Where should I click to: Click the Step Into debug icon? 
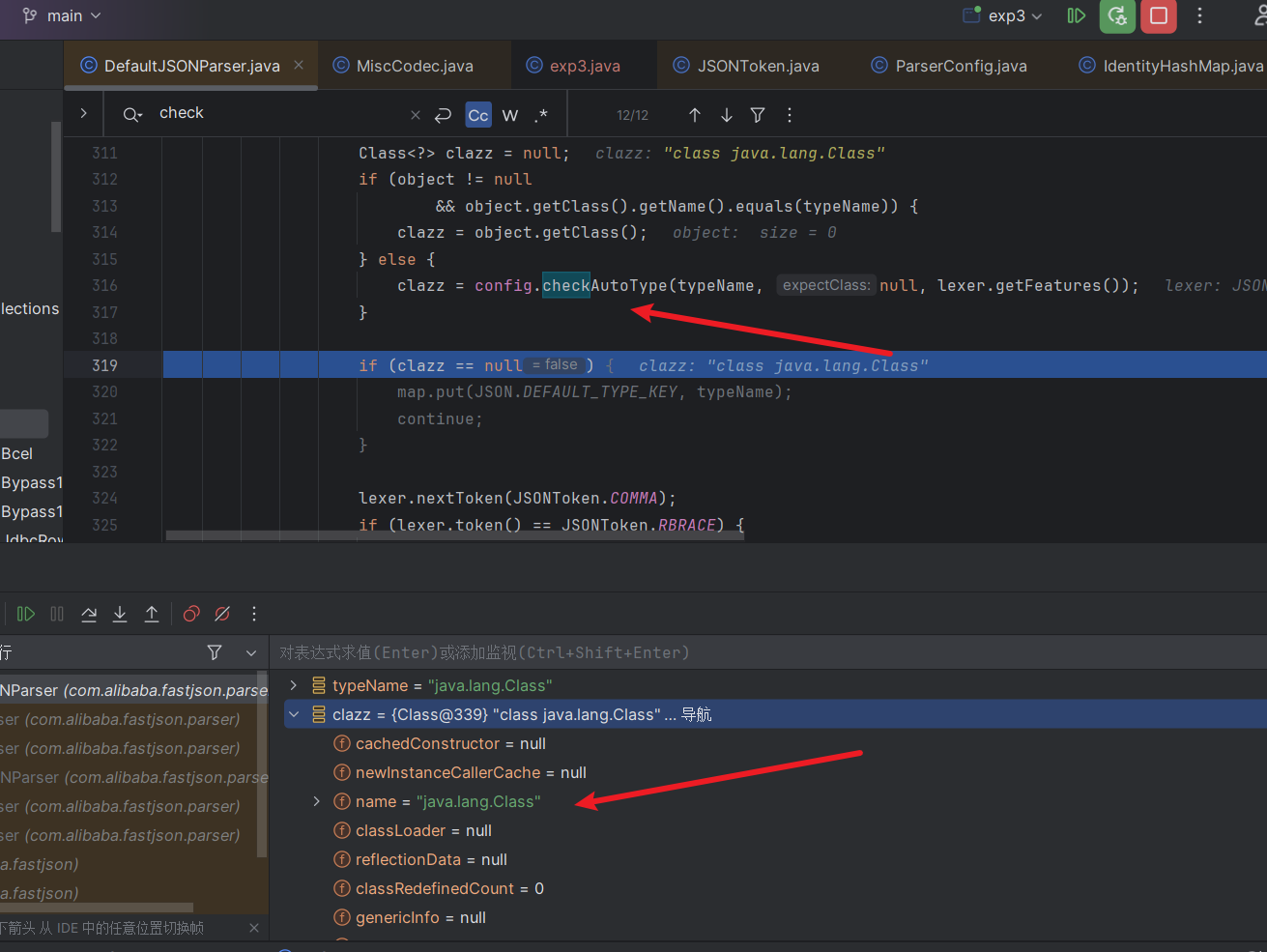coord(120,614)
